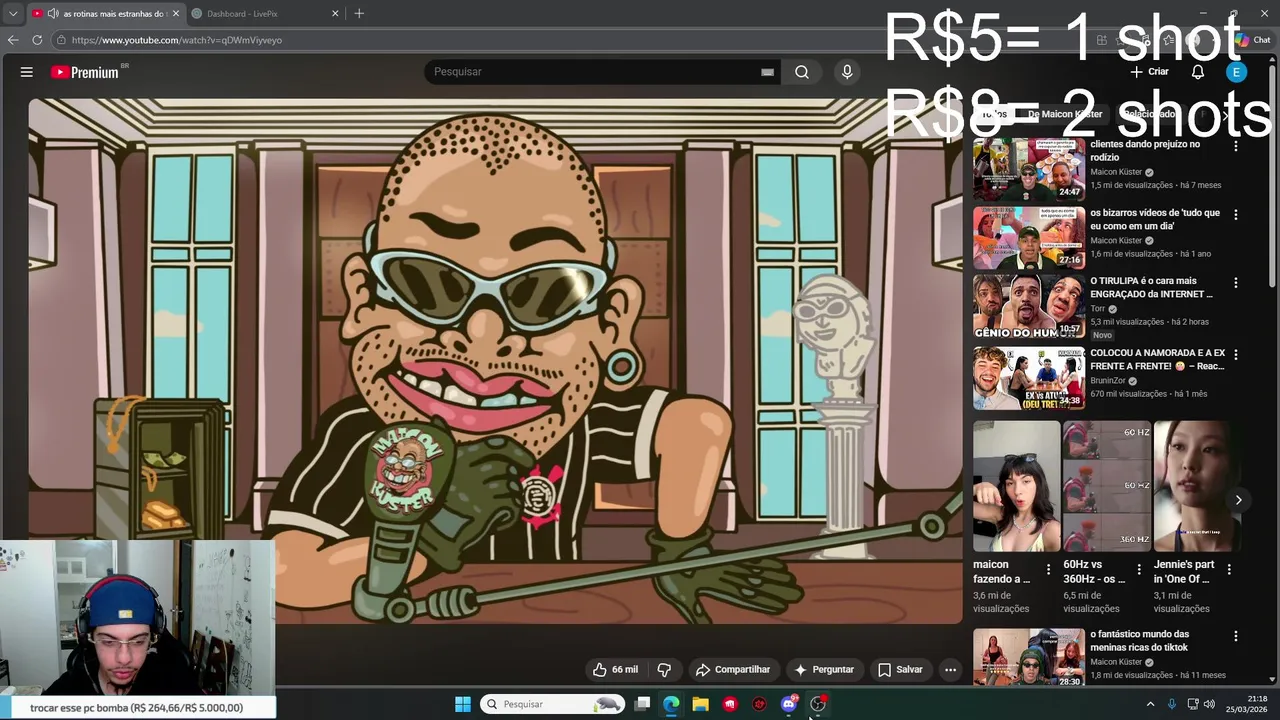
Task: Go to YouTube Premium home logo
Action: tap(85, 72)
